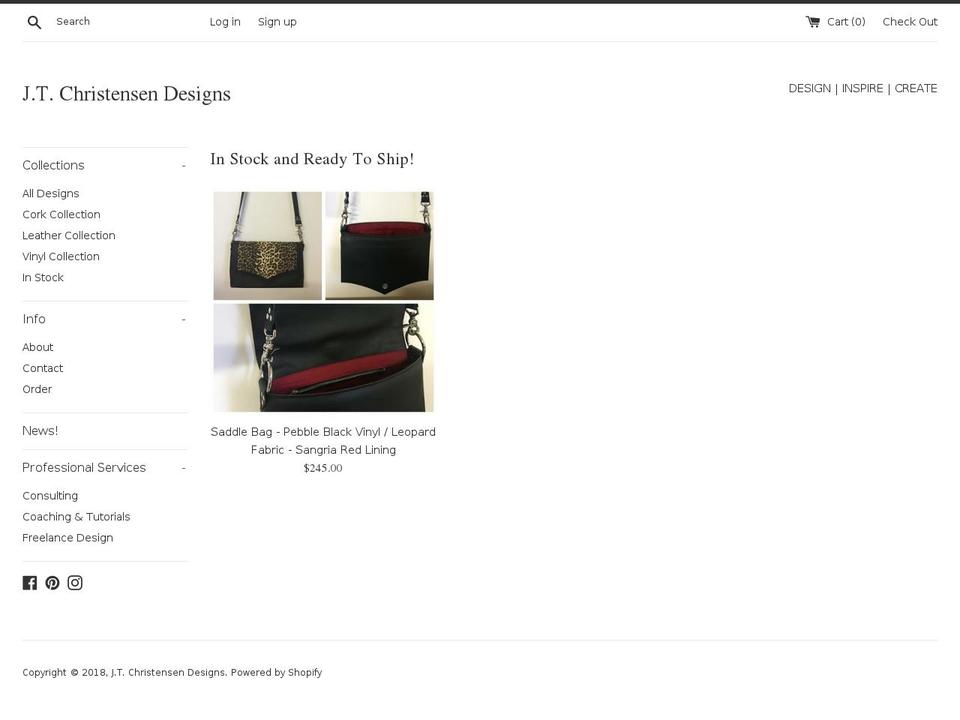Open the Info menu heading
The image size is (960, 720).
click(34, 319)
